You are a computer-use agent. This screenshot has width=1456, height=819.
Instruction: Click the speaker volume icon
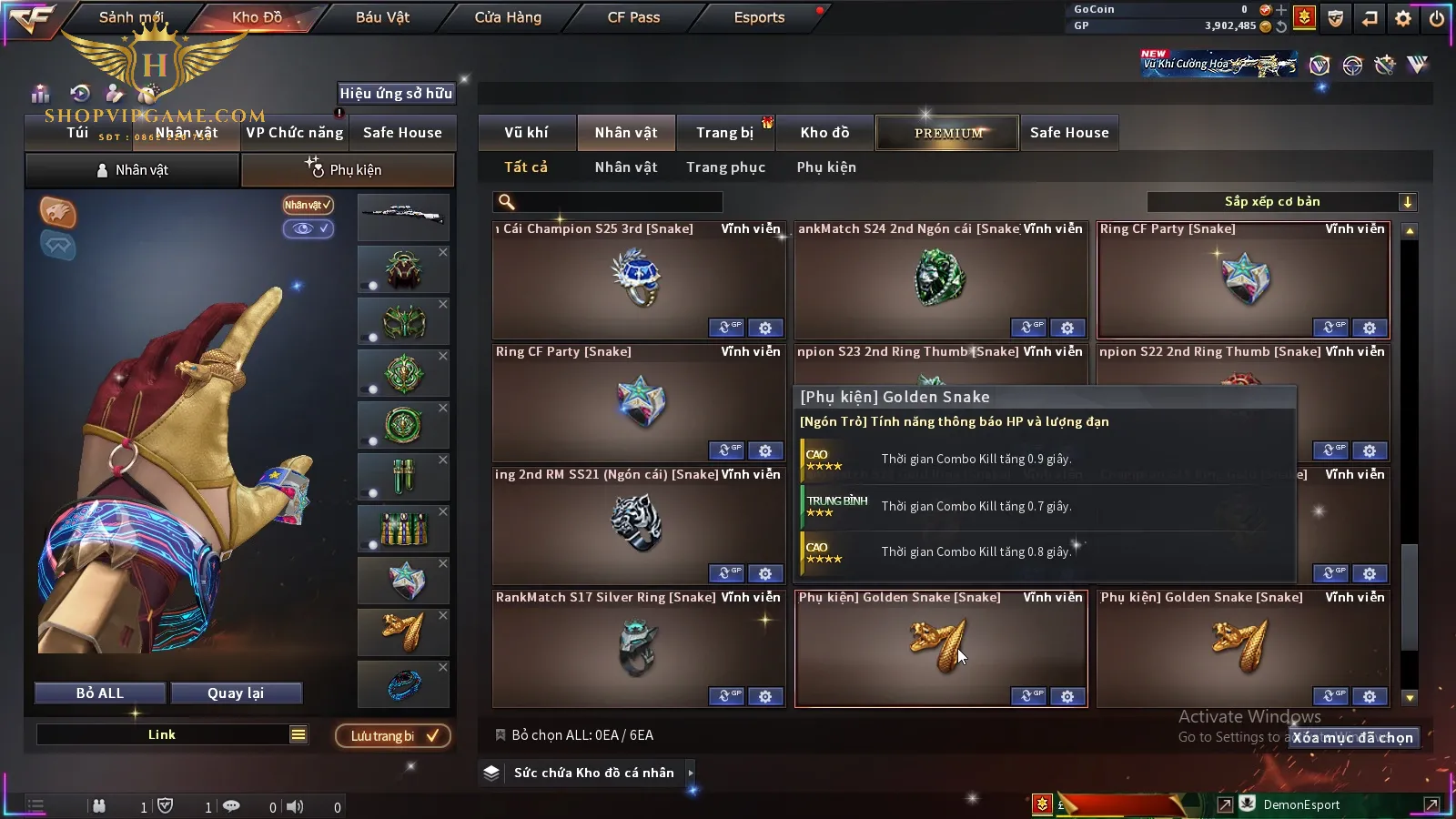pyautogui.click(x=295, y=806)
